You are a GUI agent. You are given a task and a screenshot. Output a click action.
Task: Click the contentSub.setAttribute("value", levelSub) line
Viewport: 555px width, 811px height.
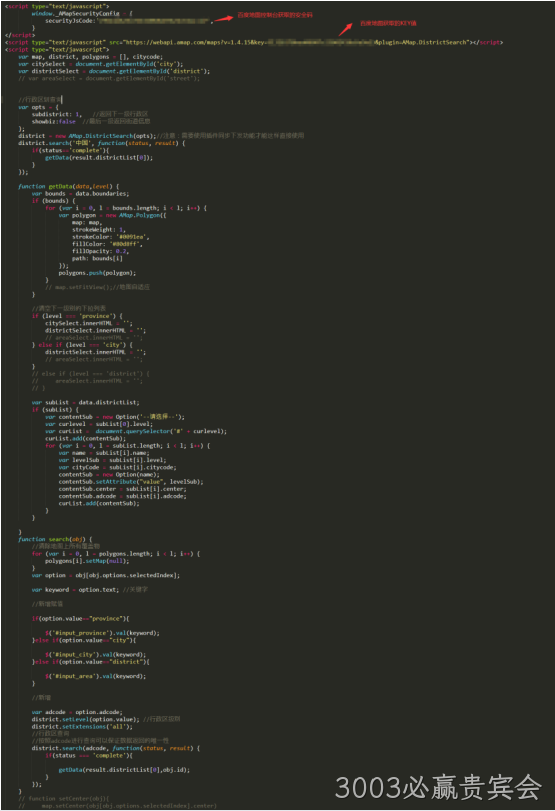[x=131, y=482]
